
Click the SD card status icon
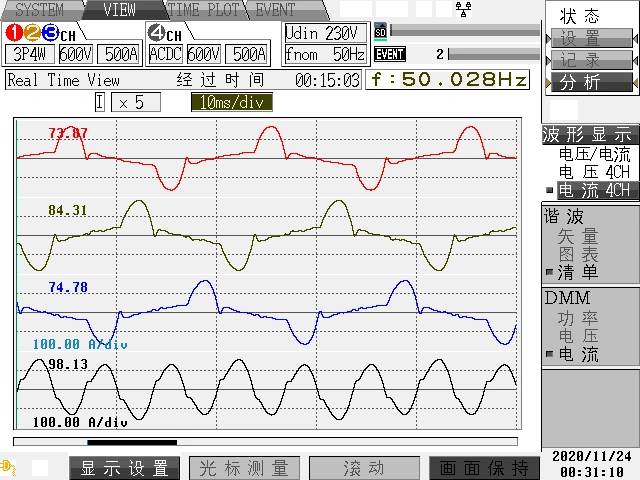380,31
